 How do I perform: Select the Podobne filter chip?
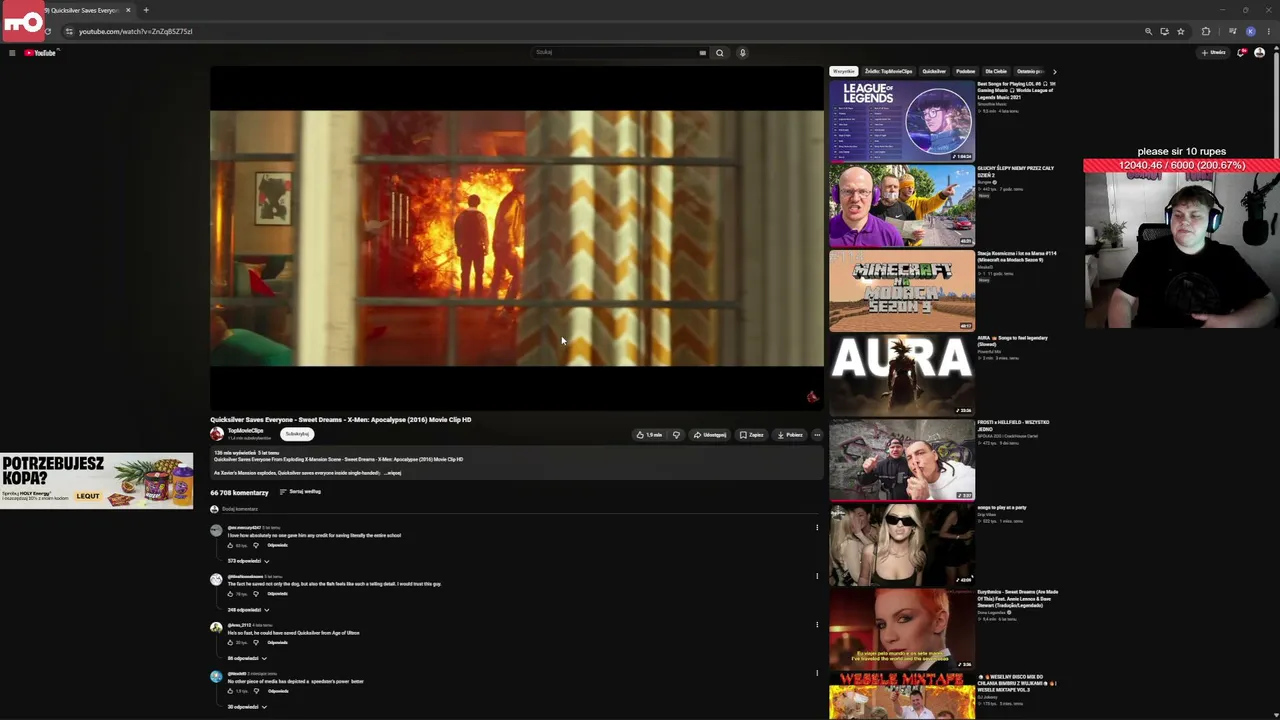click(965, 72)
